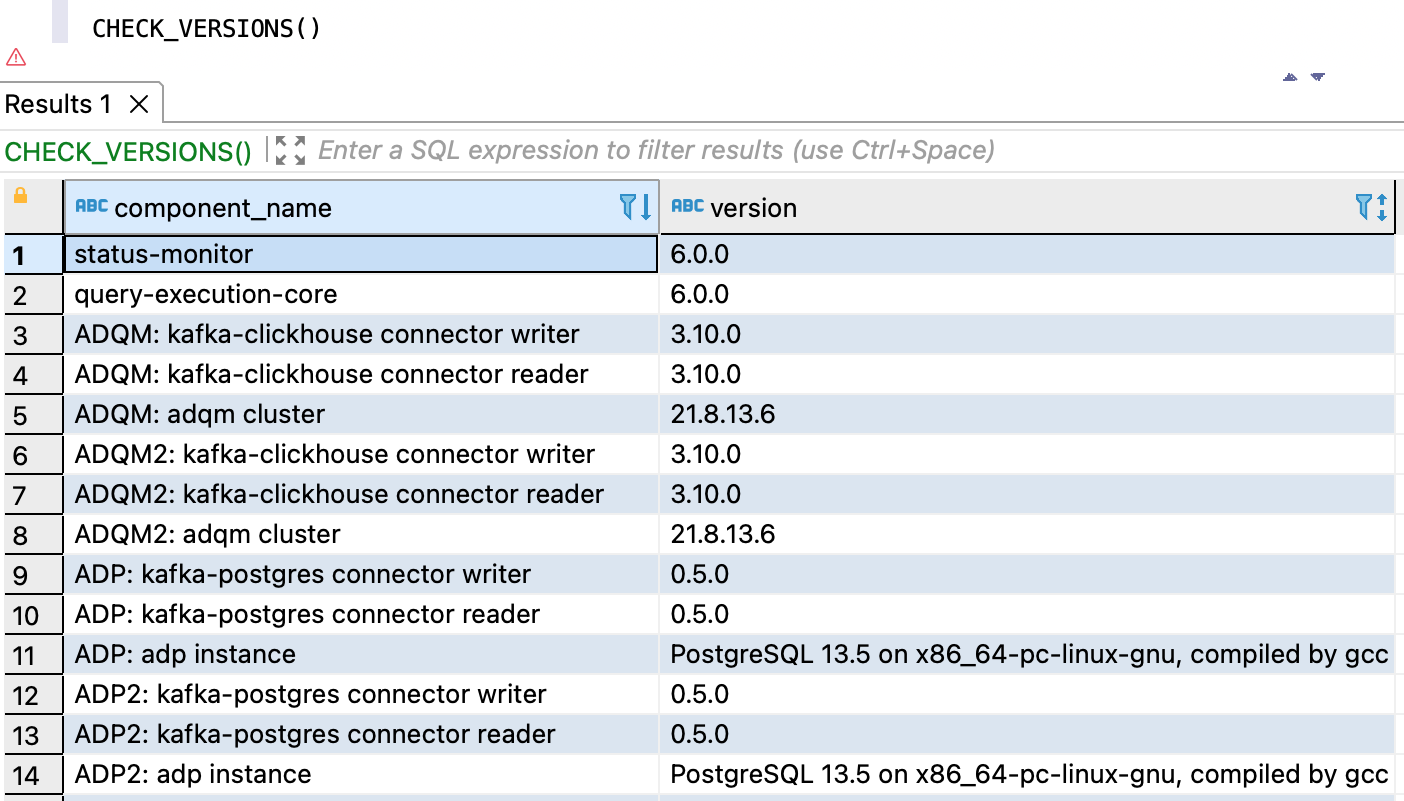Select version 0.5.0 of ADP connector reader
Image resolution: width=1404 pixels, height=801 pixels.
click(x=1027, y=614)
